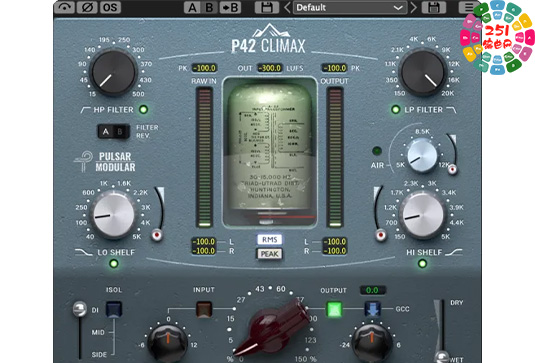The image size is (535, 363).
Task: Open the Default preset dropdown
Action: 350,8
